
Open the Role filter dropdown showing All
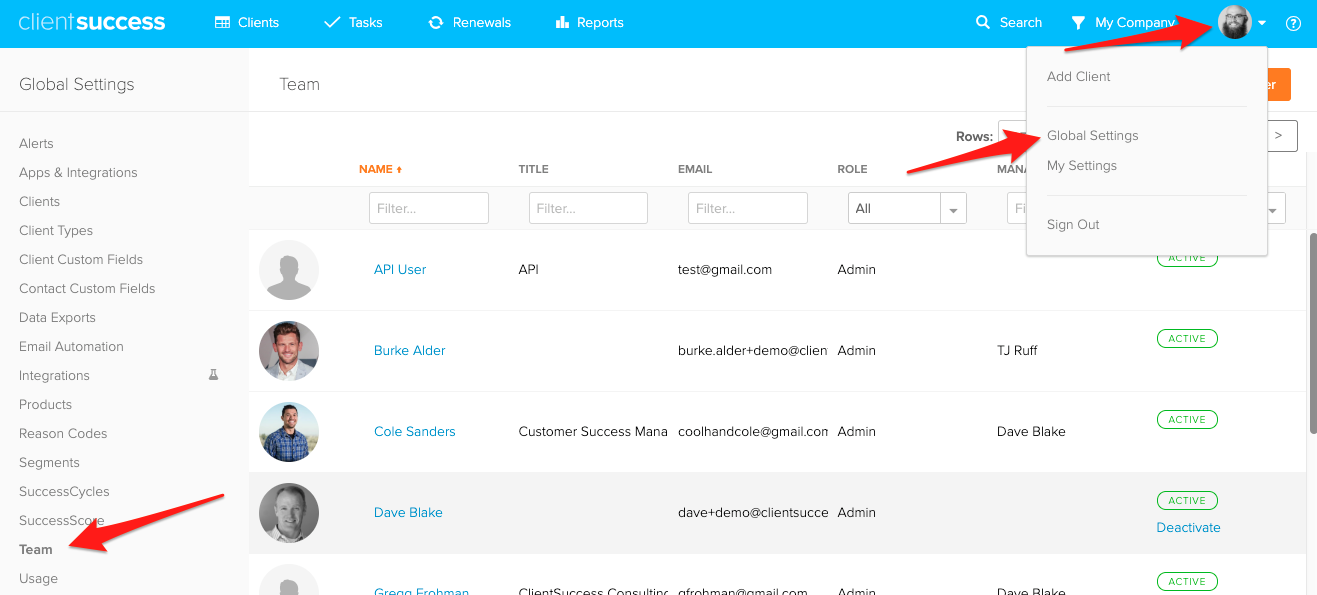[x=907, y=208]
